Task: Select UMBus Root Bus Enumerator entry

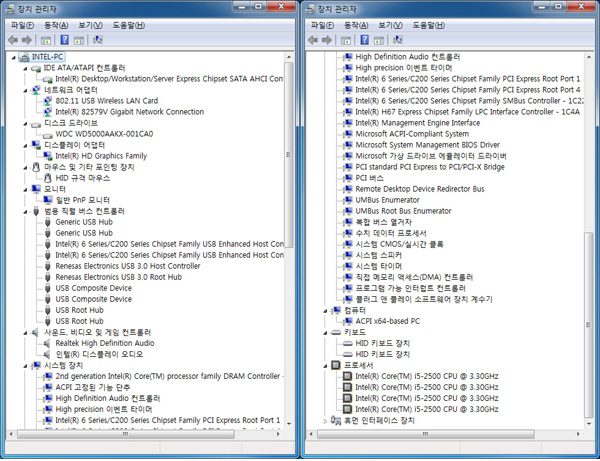Action: click(x=403, y=211)
